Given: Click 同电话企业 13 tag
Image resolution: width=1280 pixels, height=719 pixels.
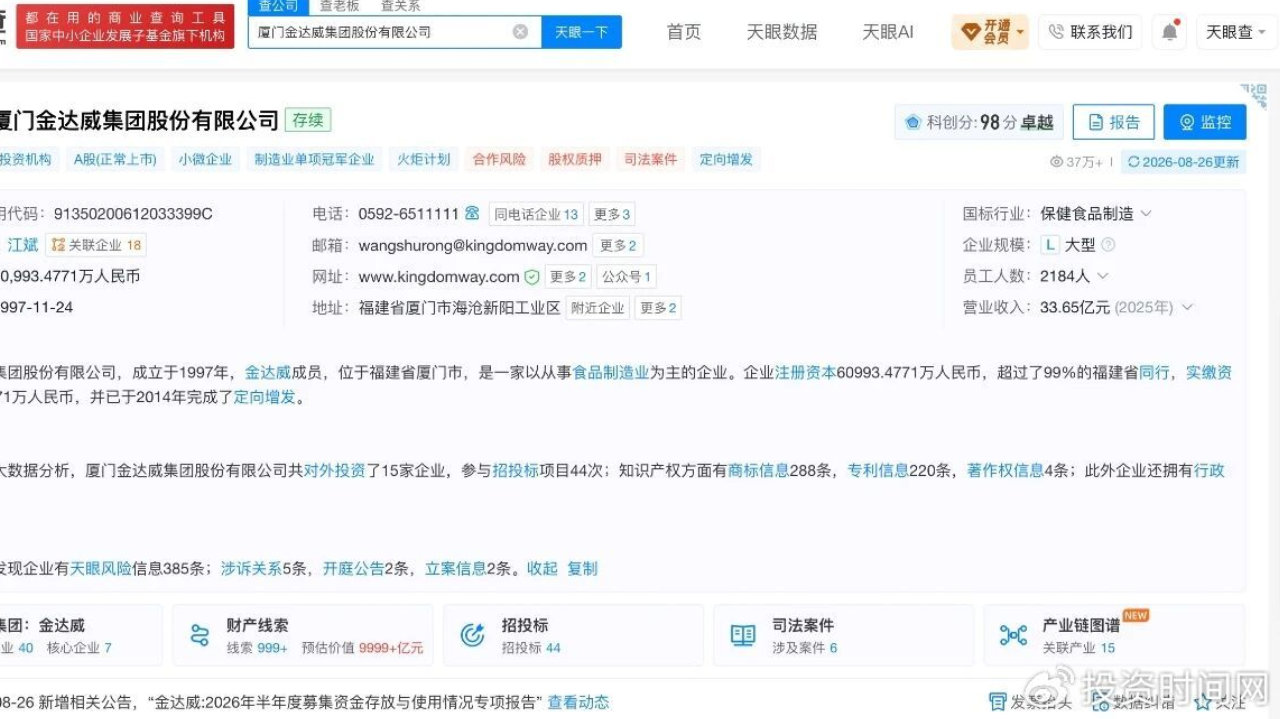Looking at the screenshot, I should pos(536,214).
